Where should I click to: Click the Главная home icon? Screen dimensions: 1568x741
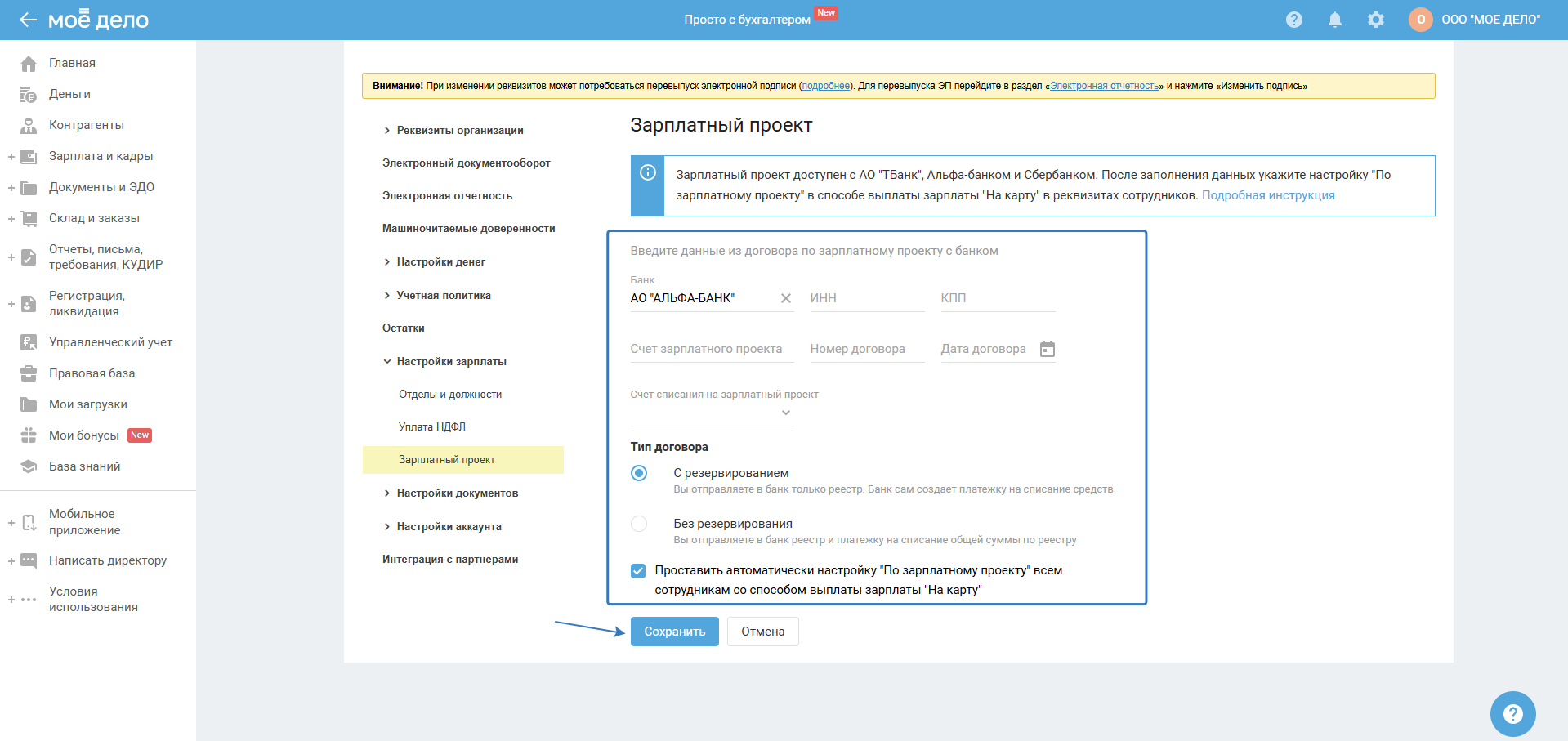point(29,63)
